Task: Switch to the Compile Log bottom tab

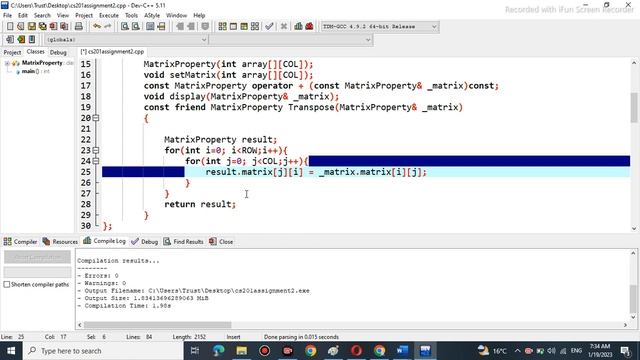Action: point(104,241)
